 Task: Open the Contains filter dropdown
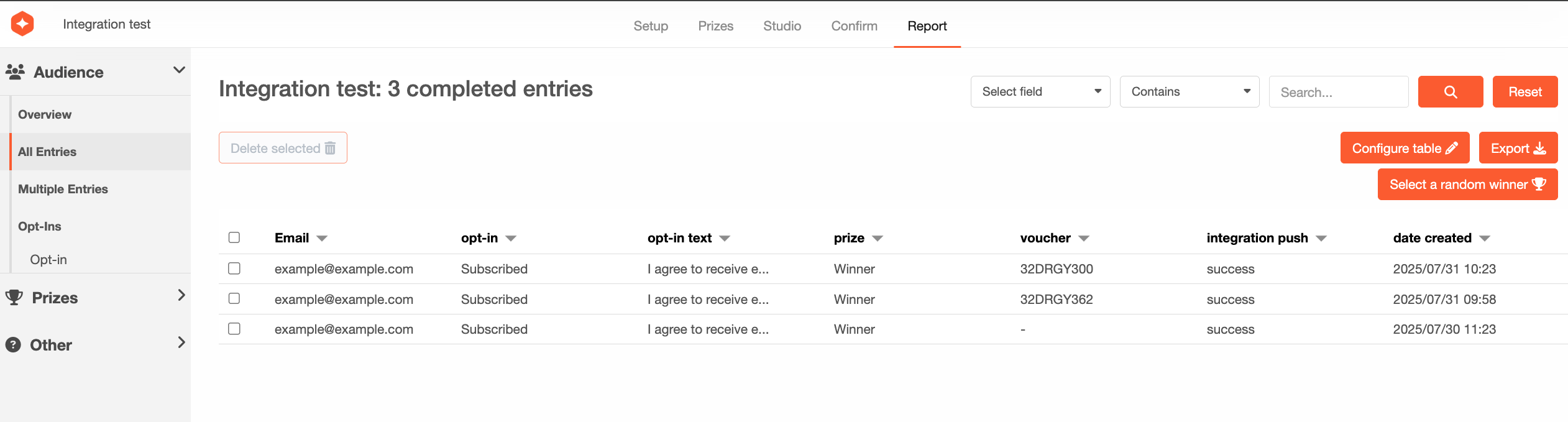[1189, 92]
